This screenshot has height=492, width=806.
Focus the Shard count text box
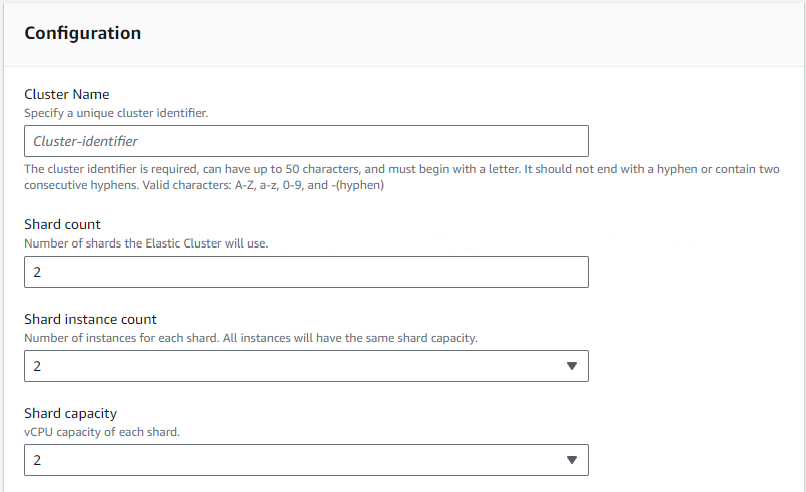coord(306,272)
